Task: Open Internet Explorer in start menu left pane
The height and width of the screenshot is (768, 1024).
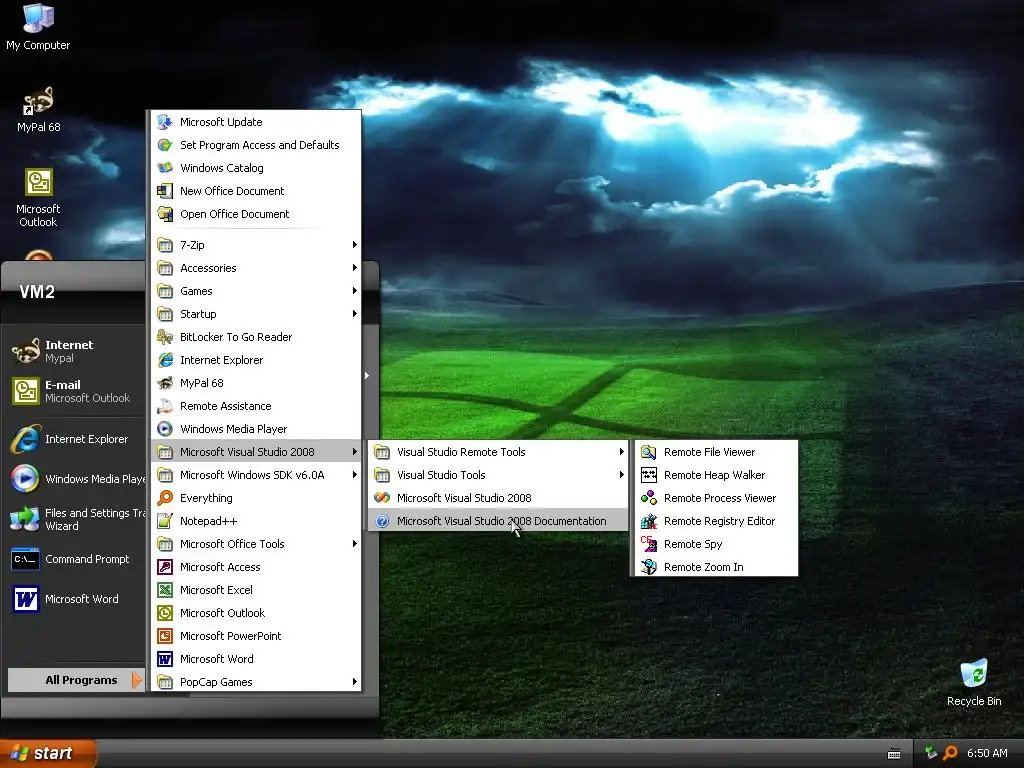Action: 76,439
